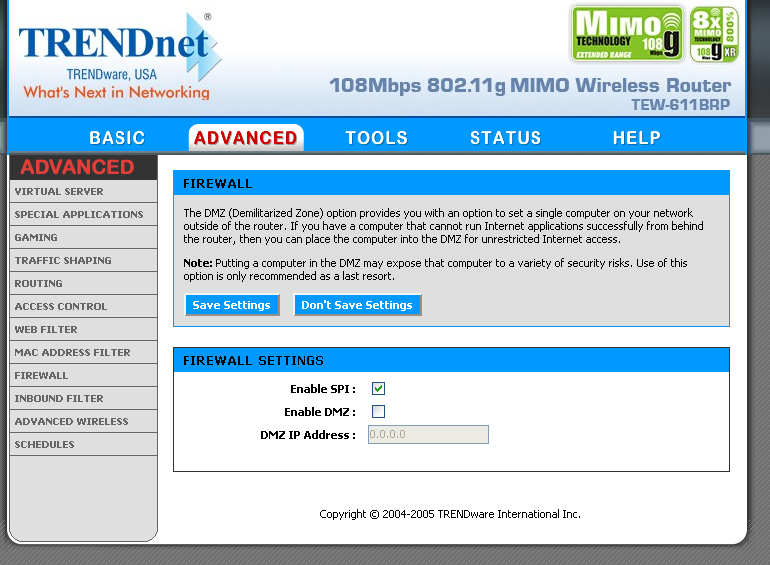Open the Routing page
Viewport: 770px width, 565px height.
click(x=83, y=284)
